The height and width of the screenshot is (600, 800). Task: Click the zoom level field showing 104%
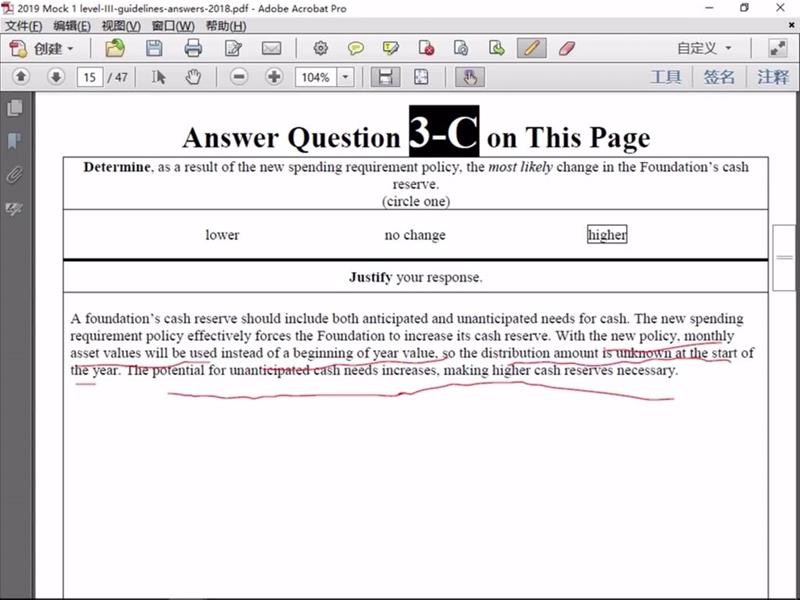[x=316, y=78]
